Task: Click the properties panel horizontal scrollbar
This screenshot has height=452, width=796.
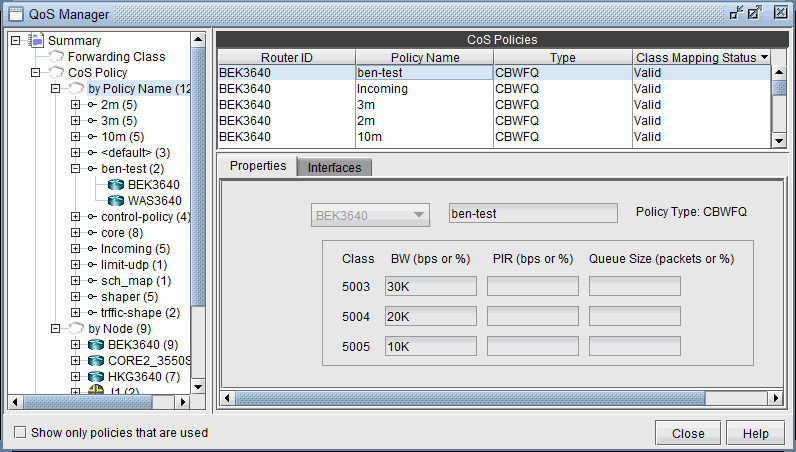Action: point(500,398)
